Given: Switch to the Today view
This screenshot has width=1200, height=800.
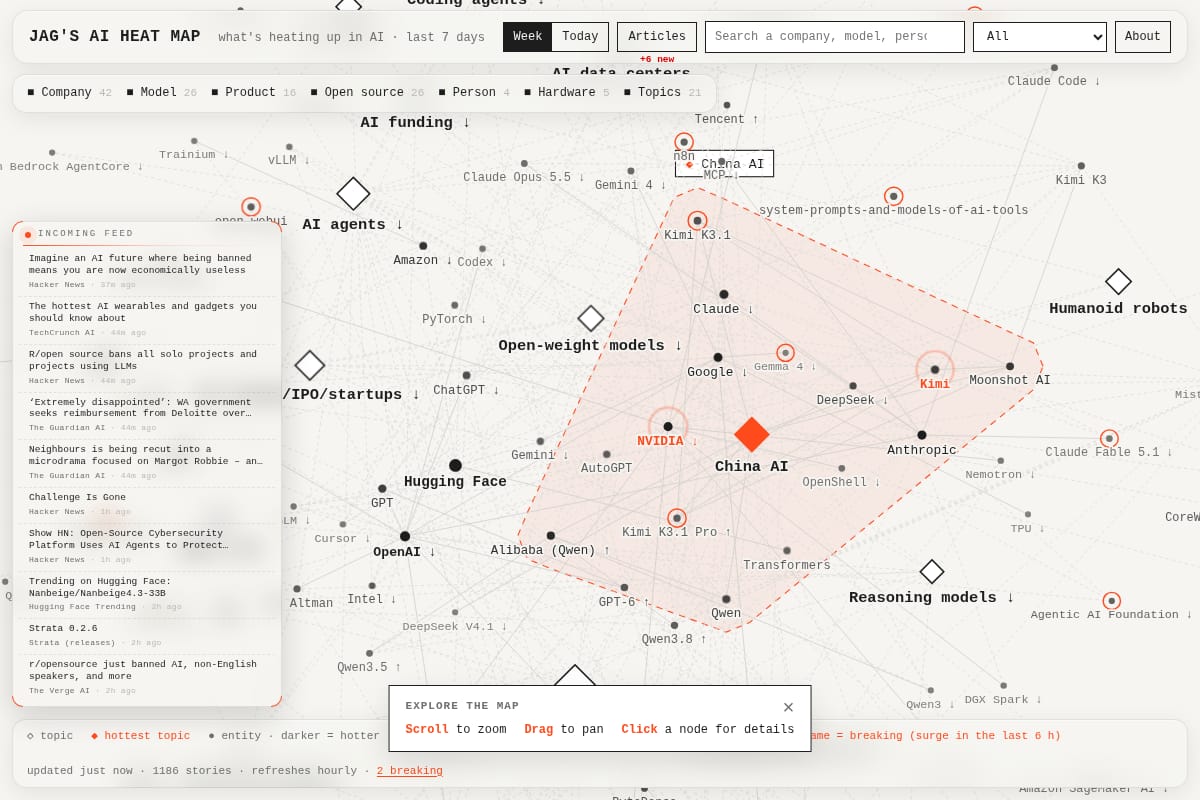Looking at the screenshot, I should [580, 37].
